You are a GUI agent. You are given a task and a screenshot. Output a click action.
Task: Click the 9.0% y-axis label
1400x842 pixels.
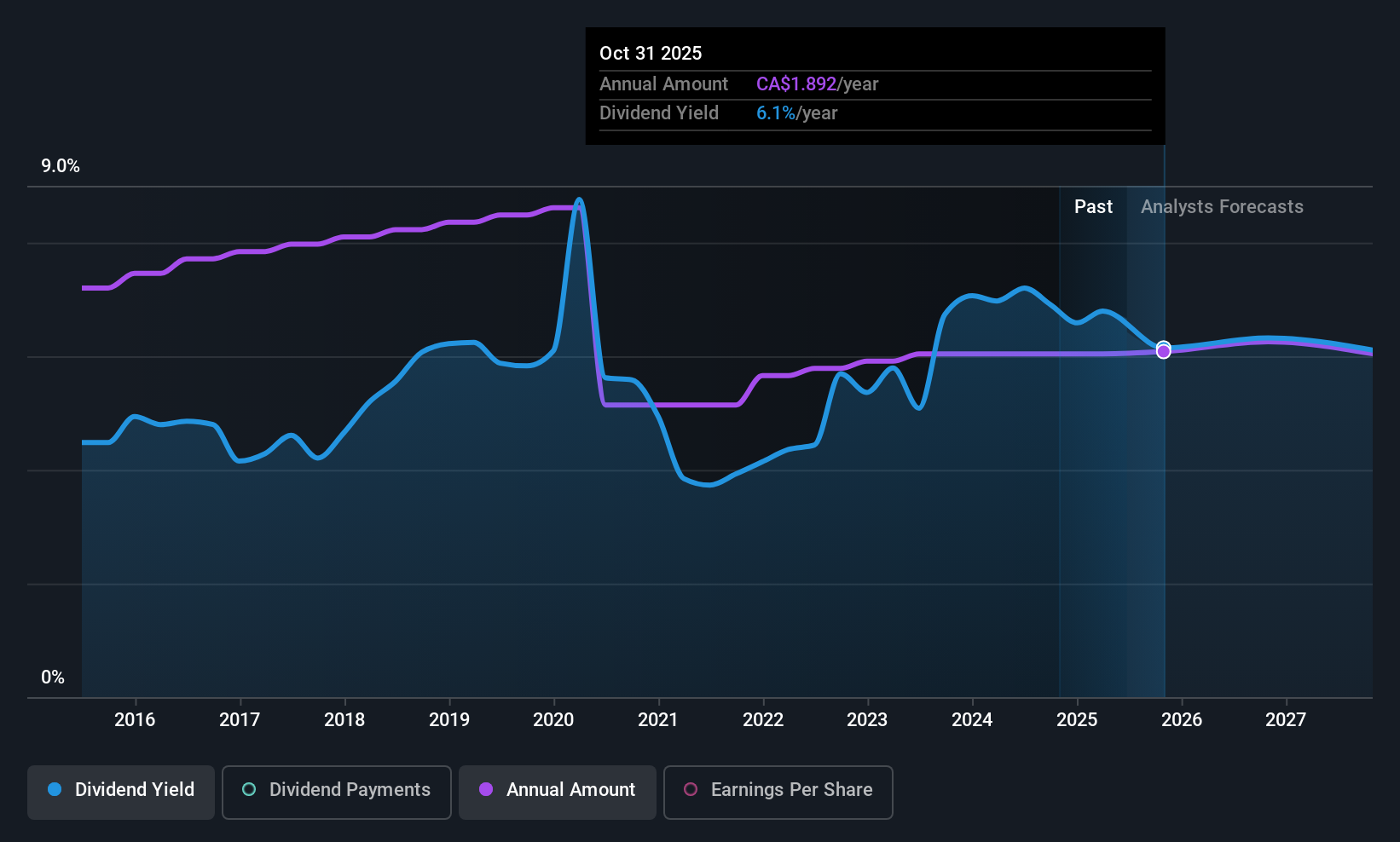click(61, 166)
